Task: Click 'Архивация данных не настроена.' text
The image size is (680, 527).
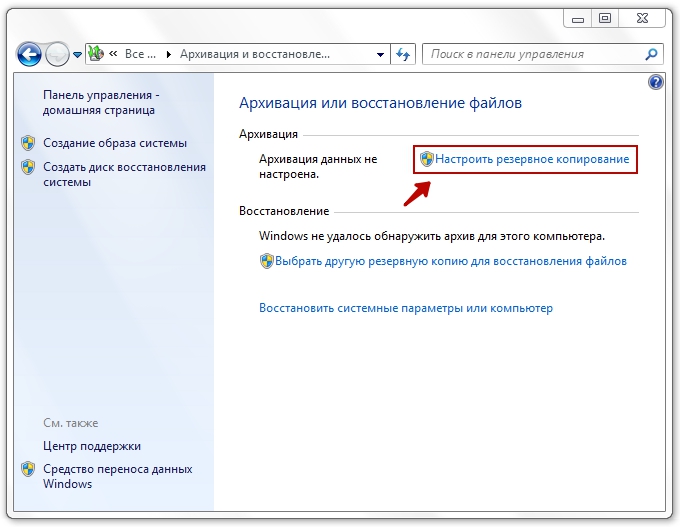Action: click(x=318, y=167)
